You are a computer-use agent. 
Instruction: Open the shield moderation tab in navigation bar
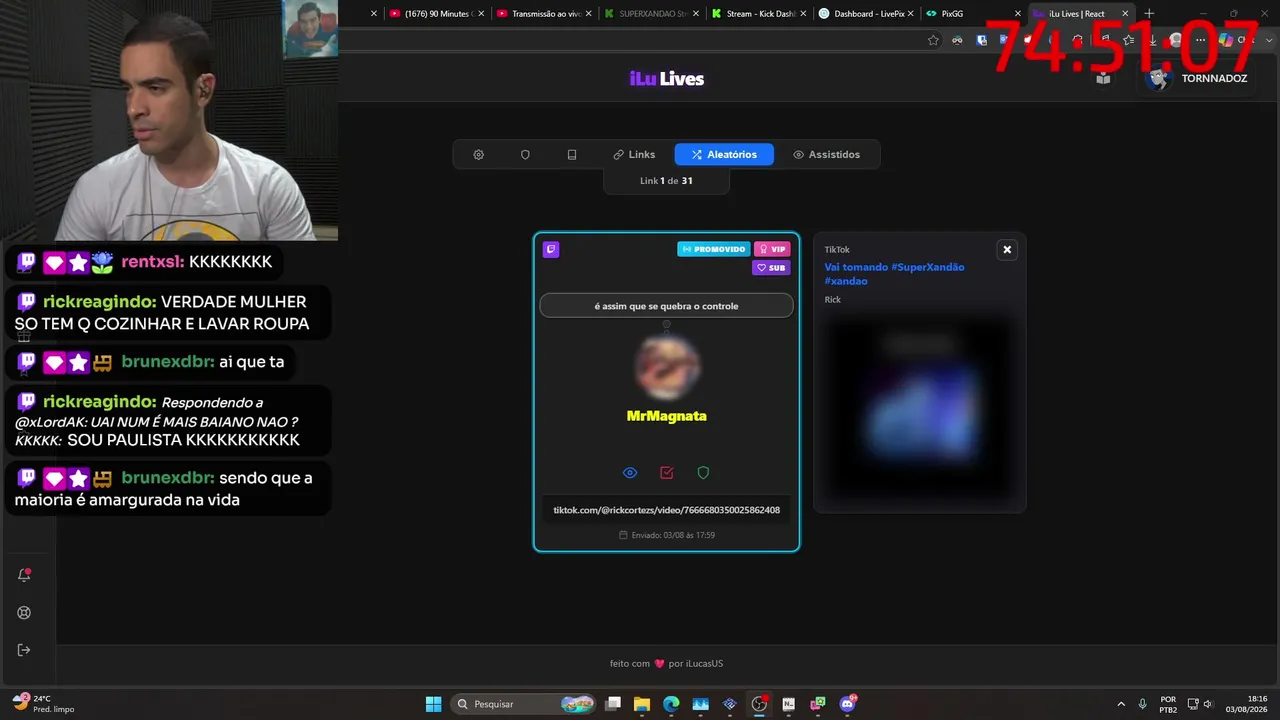525,155
